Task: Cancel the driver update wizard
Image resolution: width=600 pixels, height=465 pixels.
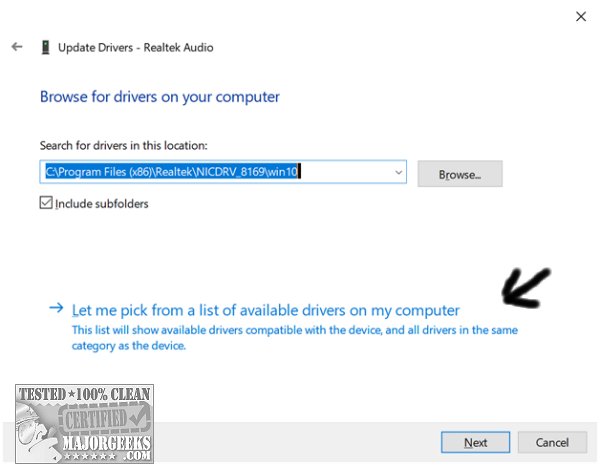Action: pos(552,442)
